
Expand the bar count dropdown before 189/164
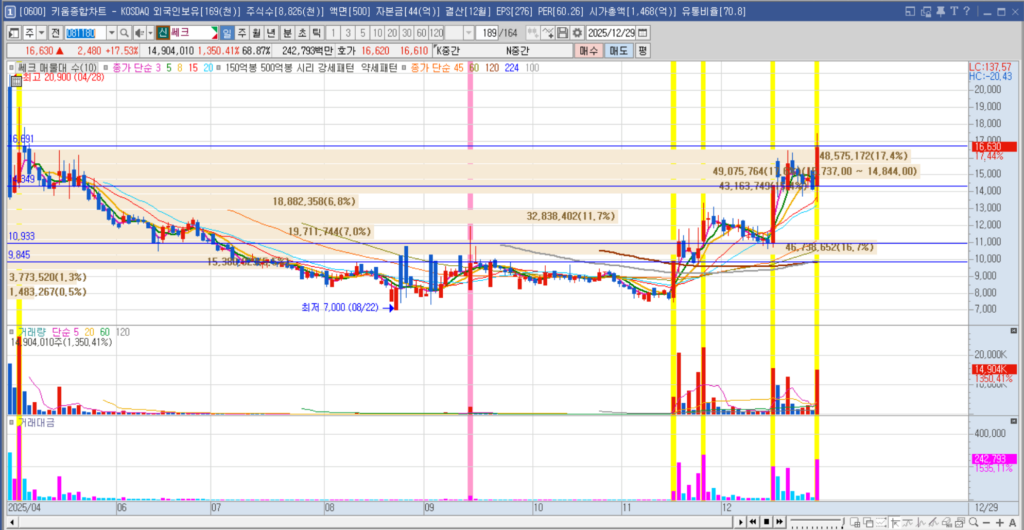468,32
